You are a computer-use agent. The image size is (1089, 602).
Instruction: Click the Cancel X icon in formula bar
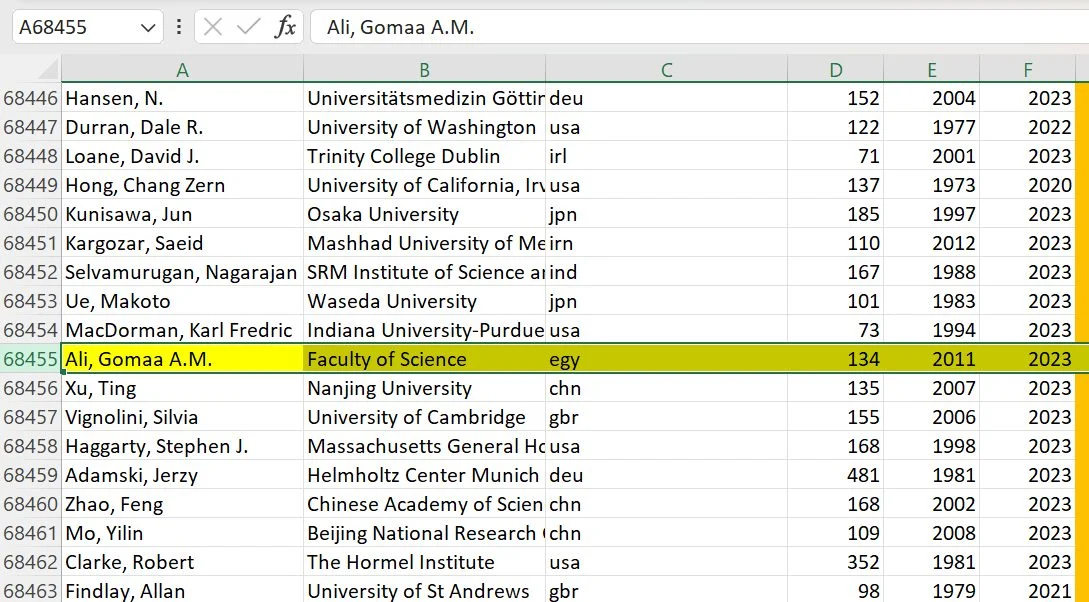[213, 27]
